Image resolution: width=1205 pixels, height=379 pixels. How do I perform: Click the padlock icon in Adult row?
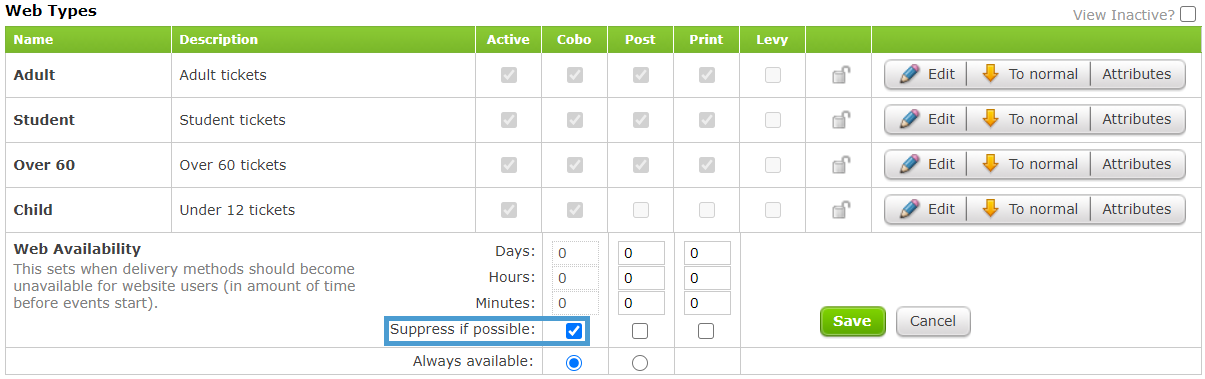[x=841, y=74]
